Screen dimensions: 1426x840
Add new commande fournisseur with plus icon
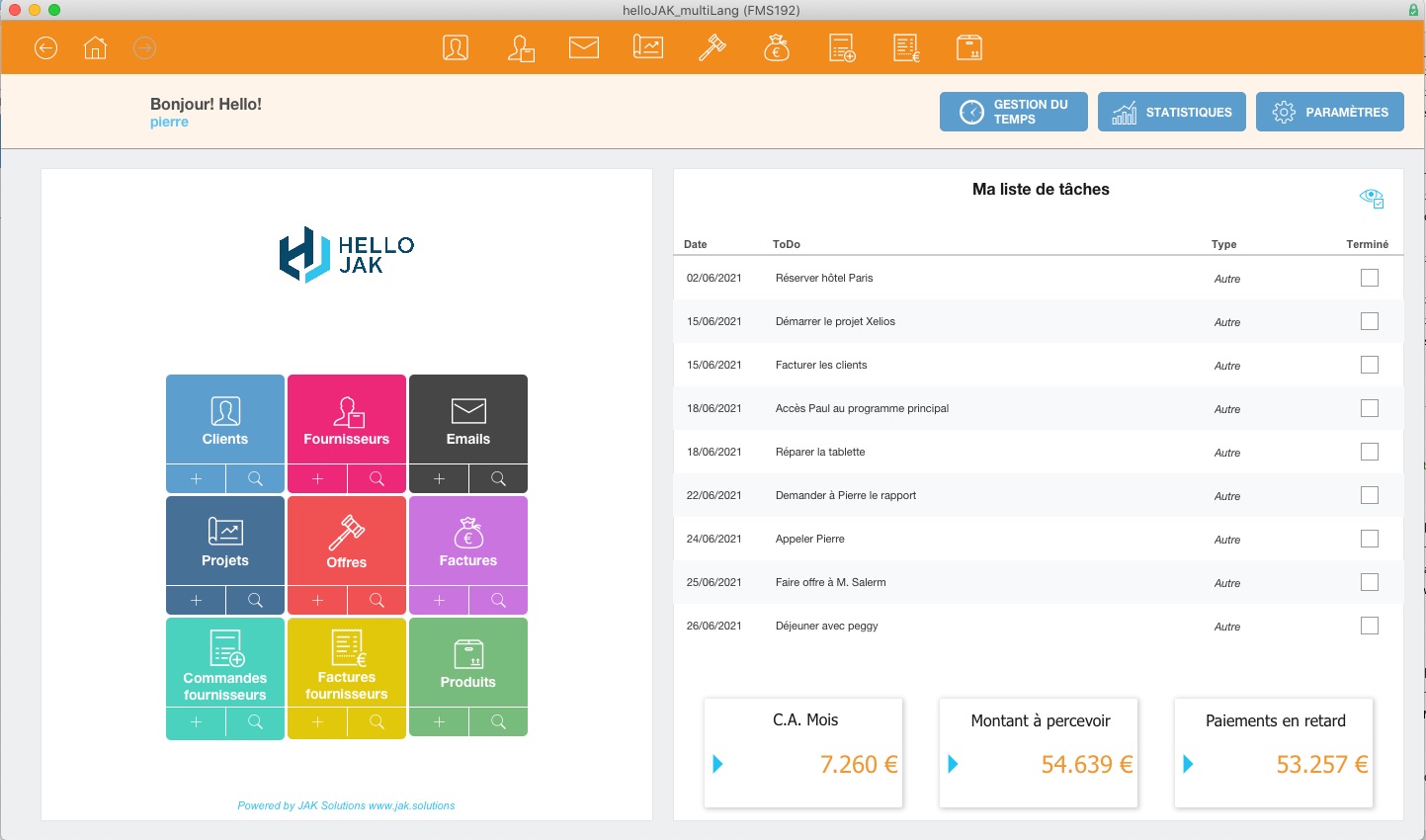[196, 722]
